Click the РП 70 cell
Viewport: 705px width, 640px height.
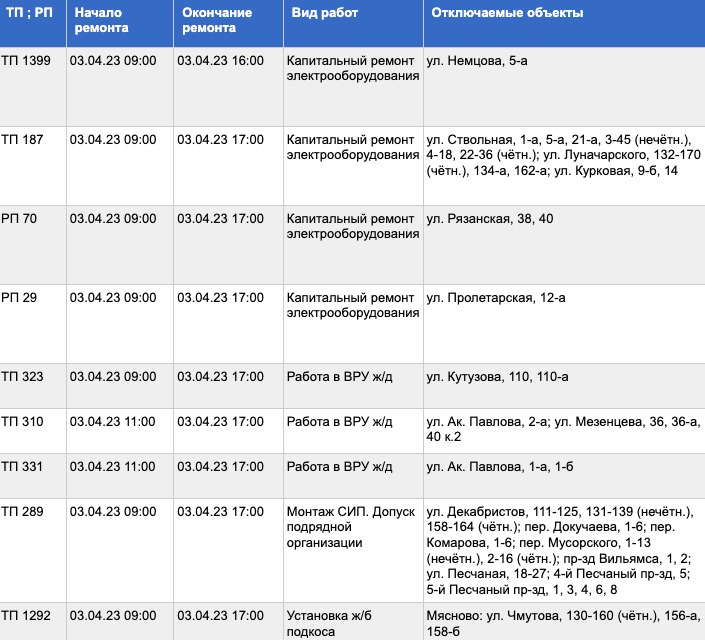tap(19, 219)
